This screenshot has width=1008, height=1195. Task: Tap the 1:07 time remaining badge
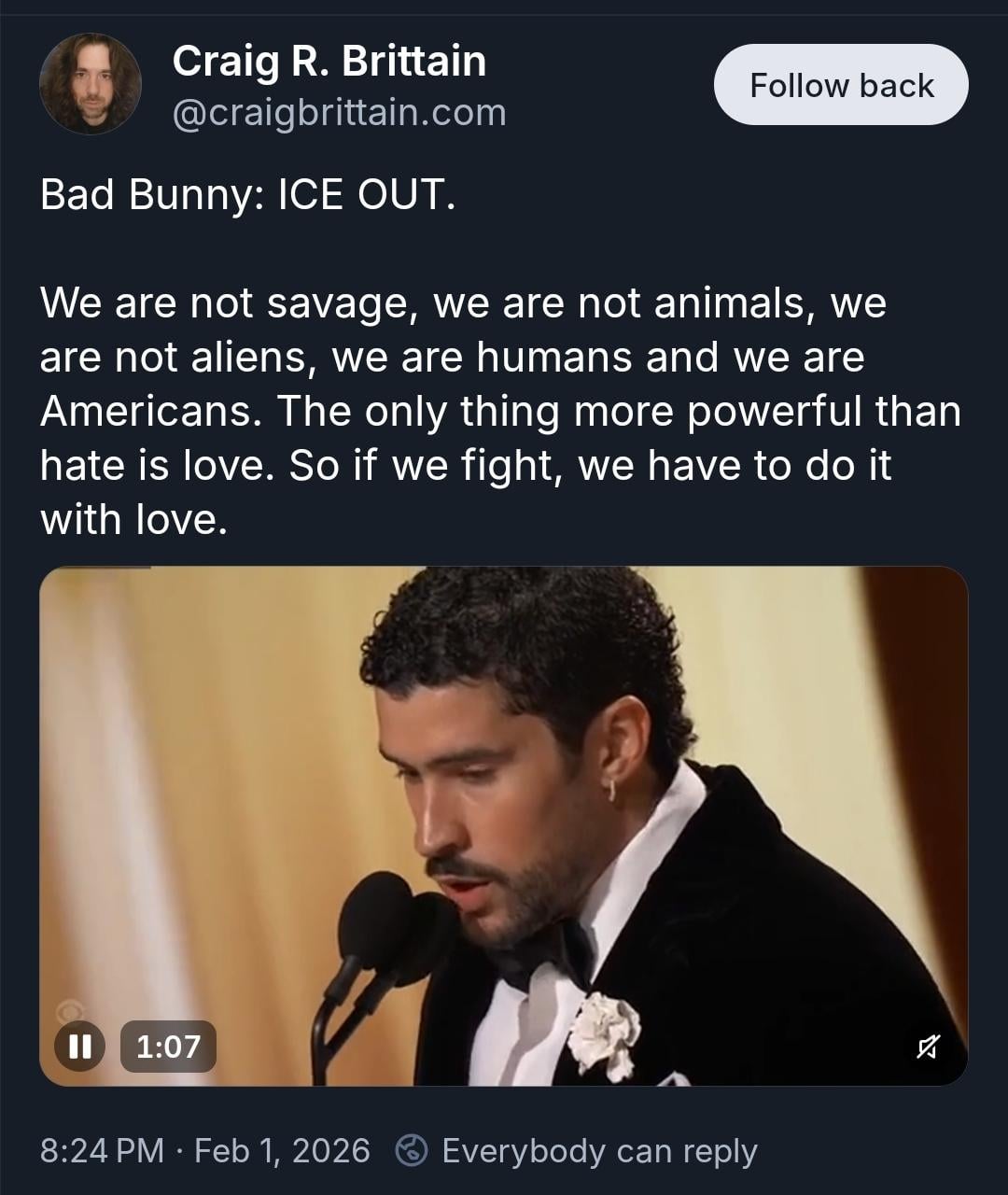[169, 1046]
